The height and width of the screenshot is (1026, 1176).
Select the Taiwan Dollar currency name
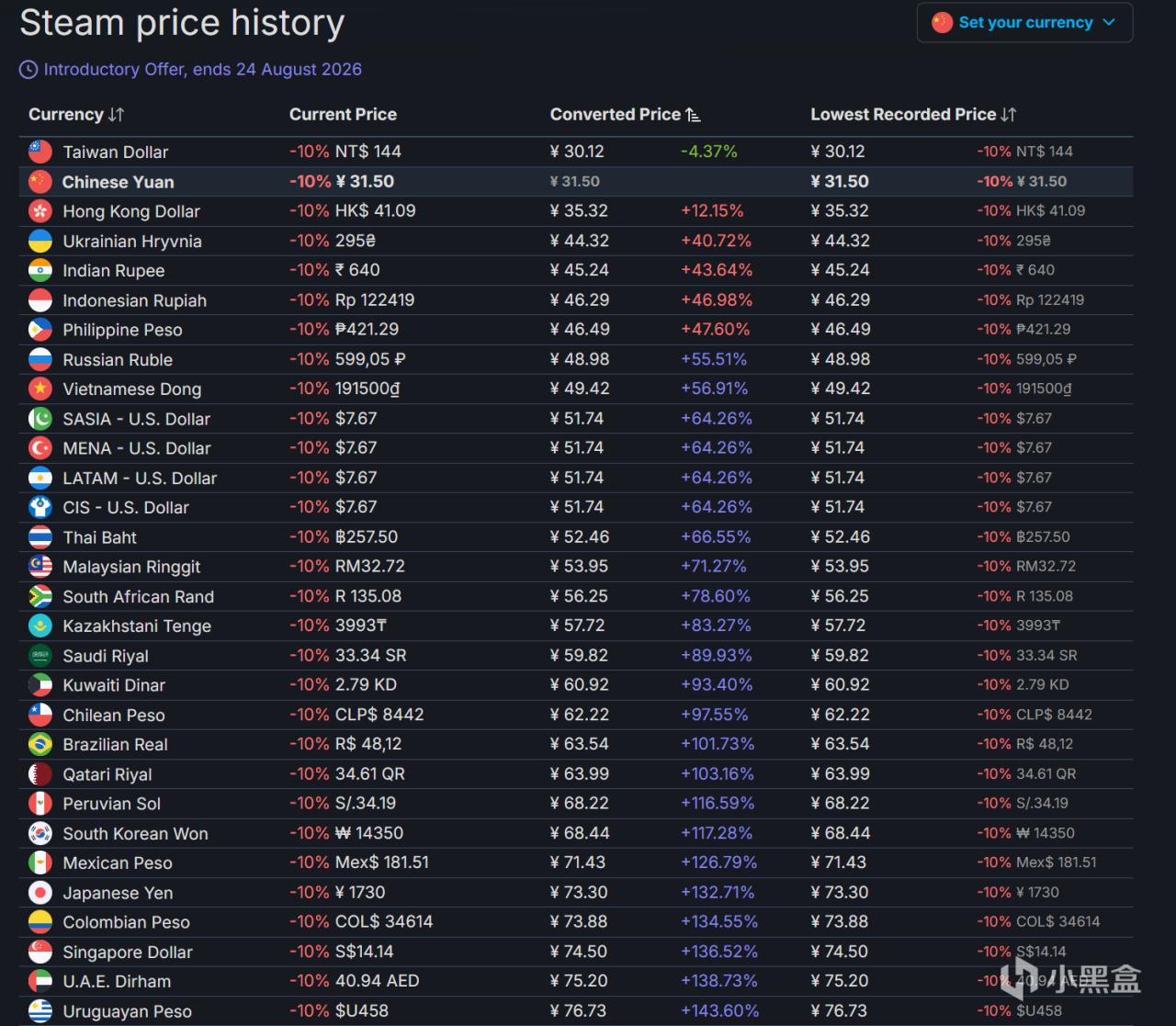click(116, 152)
